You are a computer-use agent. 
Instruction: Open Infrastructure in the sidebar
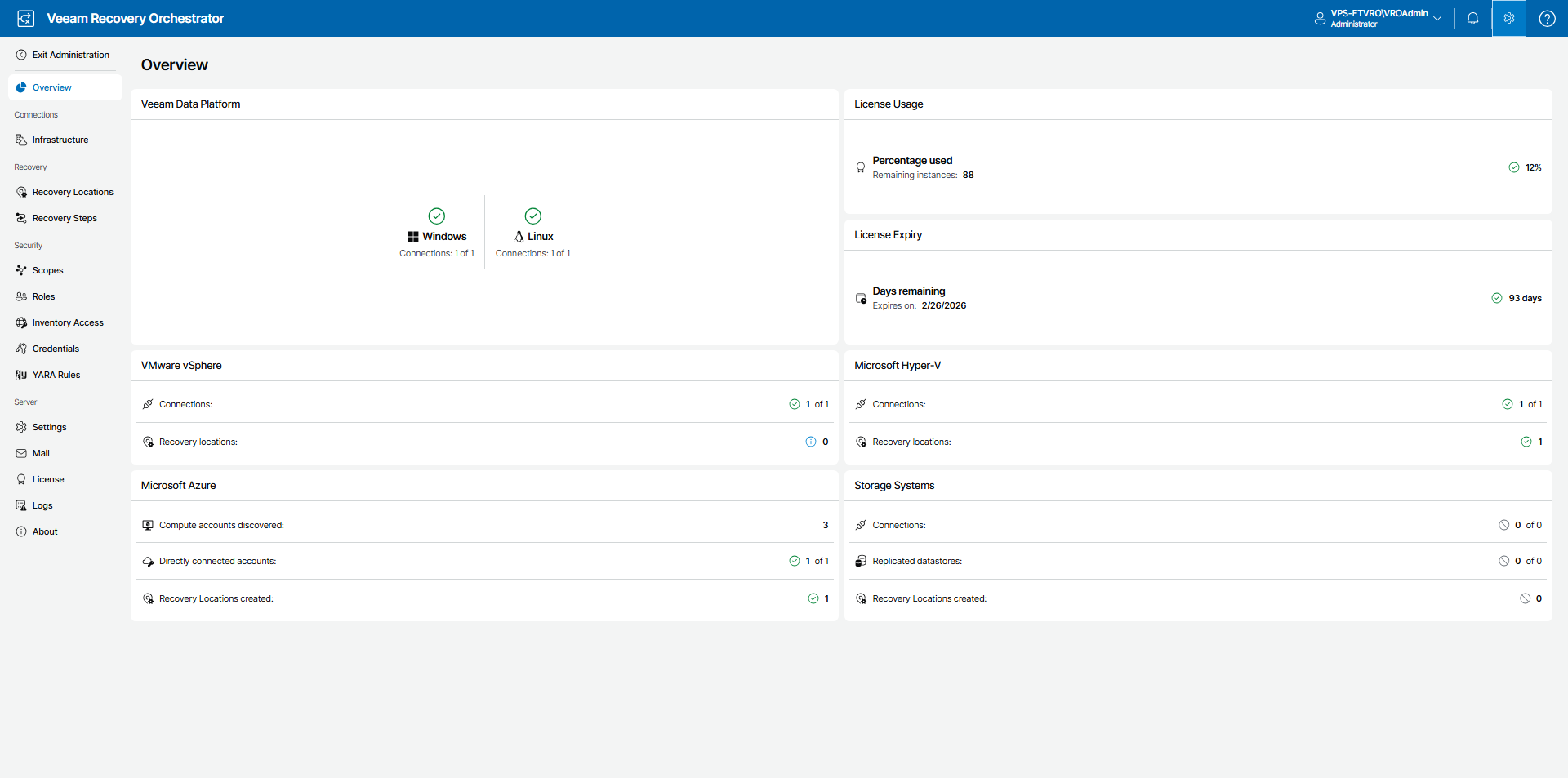(x=60, y=140)
